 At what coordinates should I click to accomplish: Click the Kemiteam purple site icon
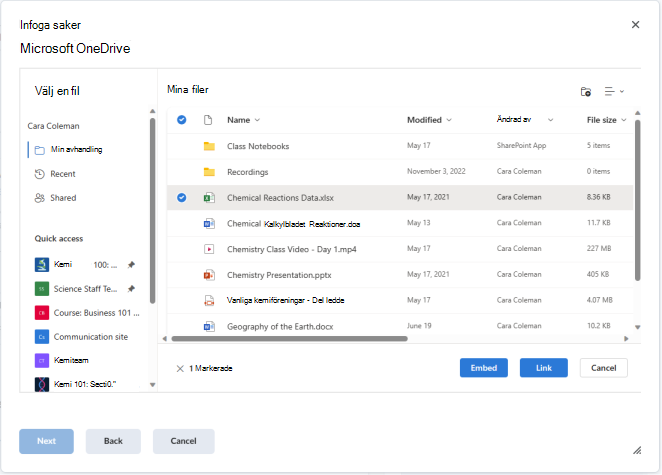click(42, 361)
